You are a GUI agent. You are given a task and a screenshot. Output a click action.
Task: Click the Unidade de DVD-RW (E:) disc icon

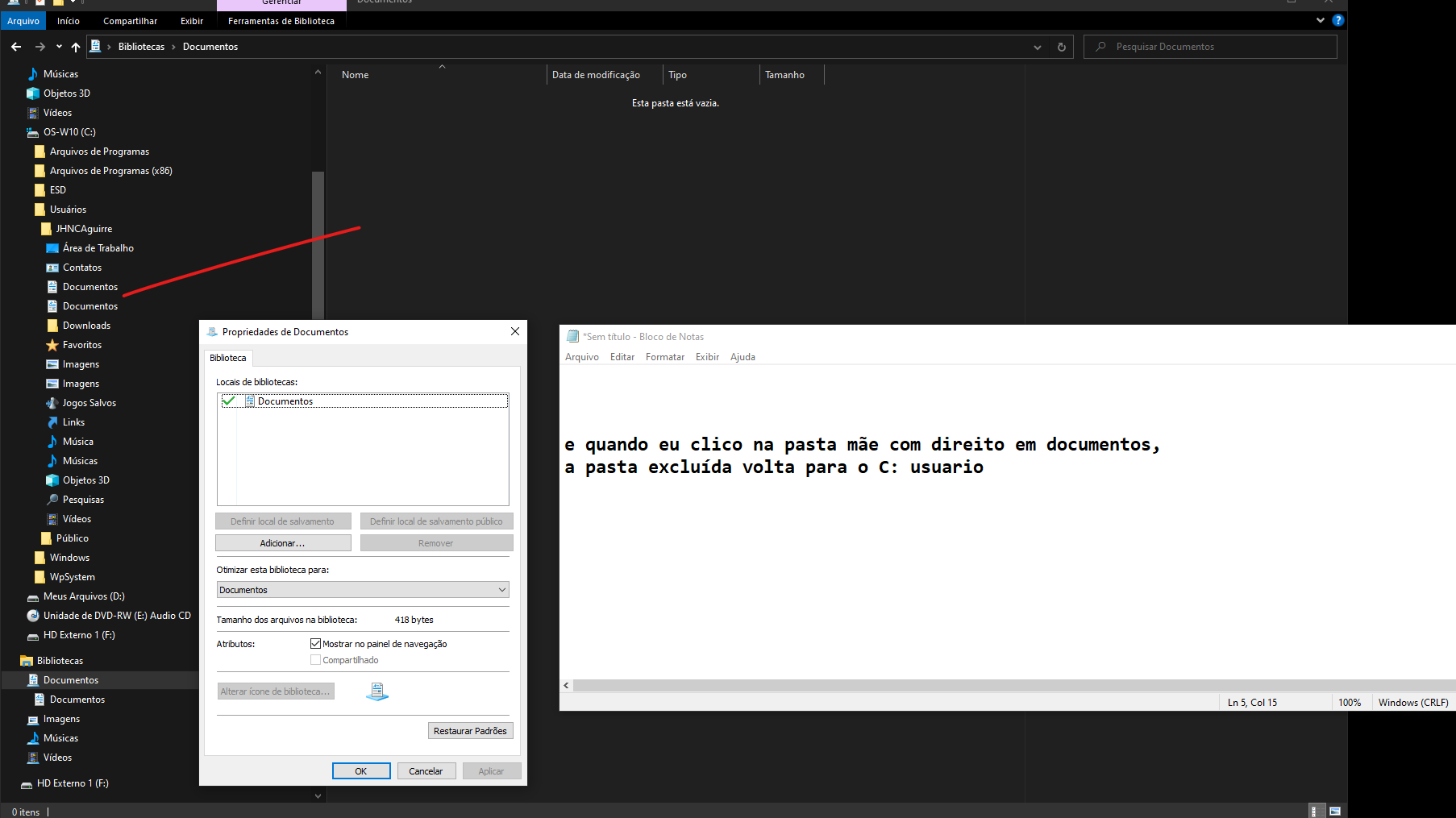(33, 616)
